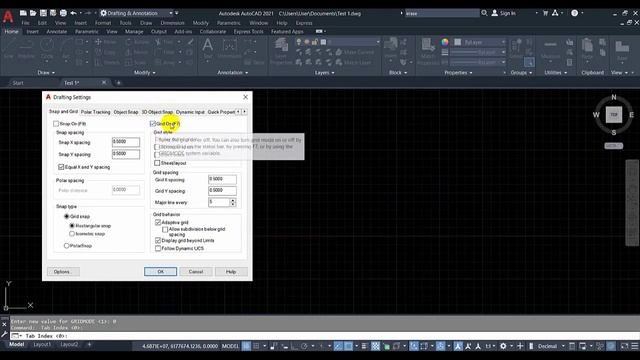This screenshot has height=360, width=640.
Task: Select the Text tool in Annotation panel
Action: (x=208, y=49)
